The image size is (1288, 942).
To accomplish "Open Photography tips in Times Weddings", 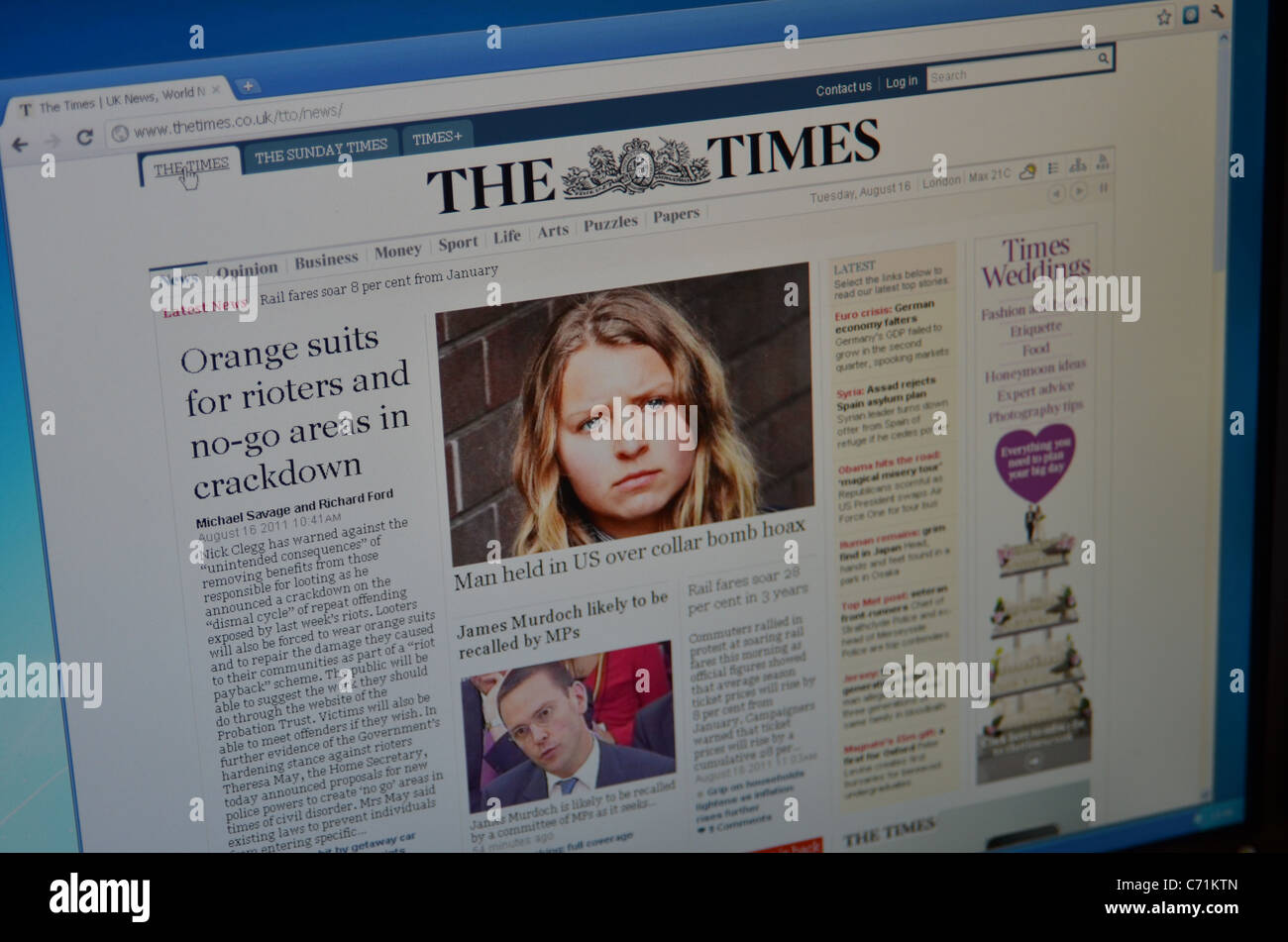I will [1035, 411].
